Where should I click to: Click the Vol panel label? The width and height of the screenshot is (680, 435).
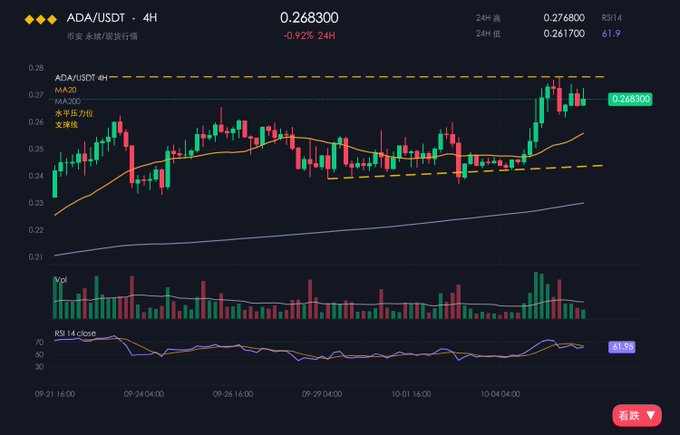pos(61,280)
